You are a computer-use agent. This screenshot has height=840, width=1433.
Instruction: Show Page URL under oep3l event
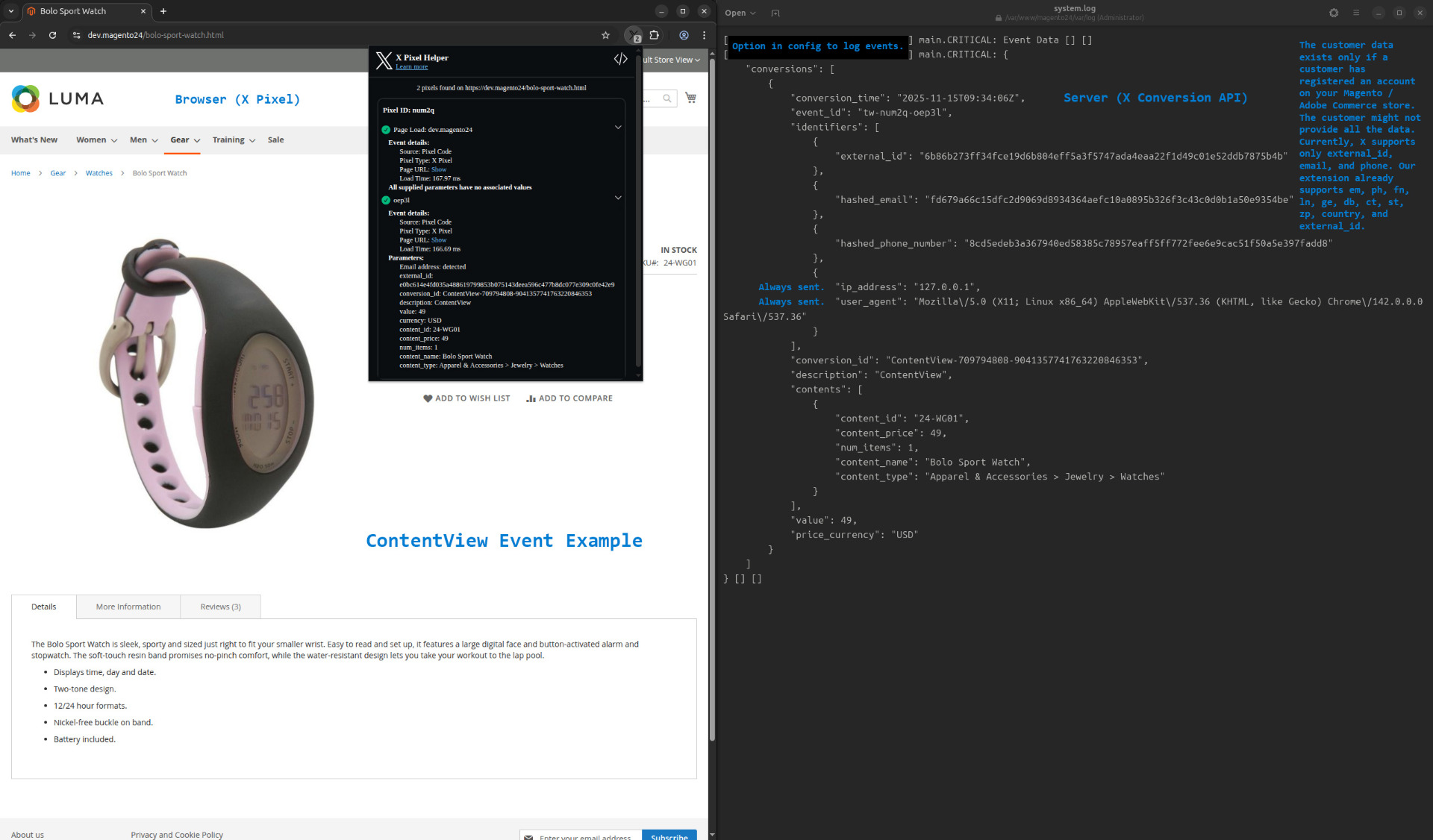438,240
